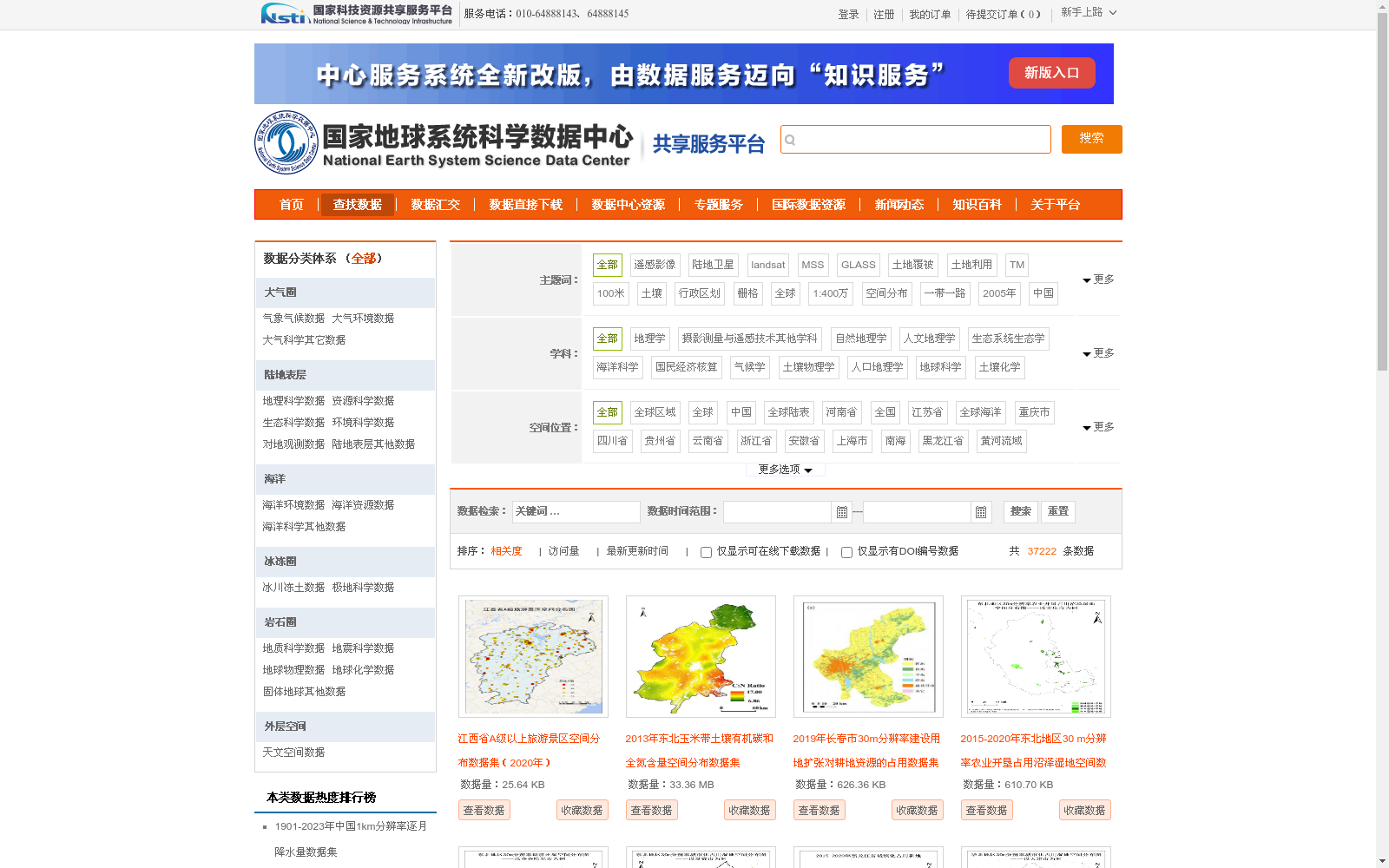Click the 重置 button
Screen dimensions: 1389x868
[x=1058, y=512]
